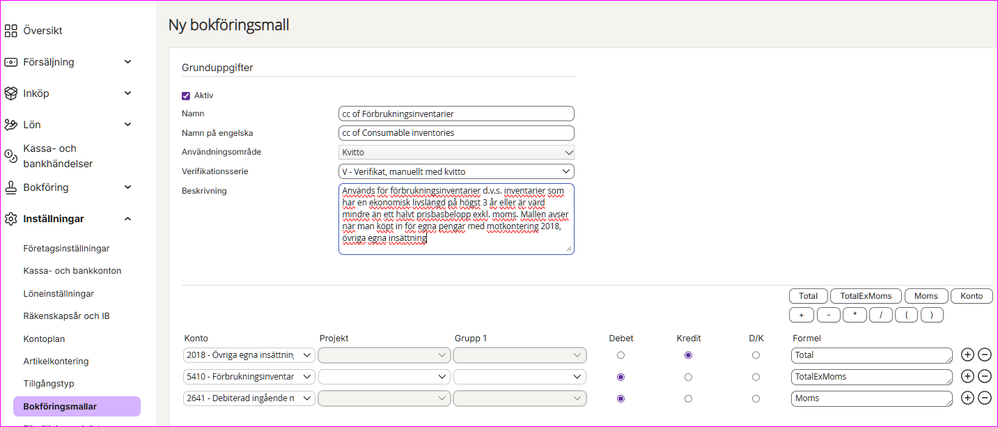Image resolution: width=998 pixels, height=427 pixels.
Task: Select Debet radio for the 5410 row
Action: tap(621, 377)
